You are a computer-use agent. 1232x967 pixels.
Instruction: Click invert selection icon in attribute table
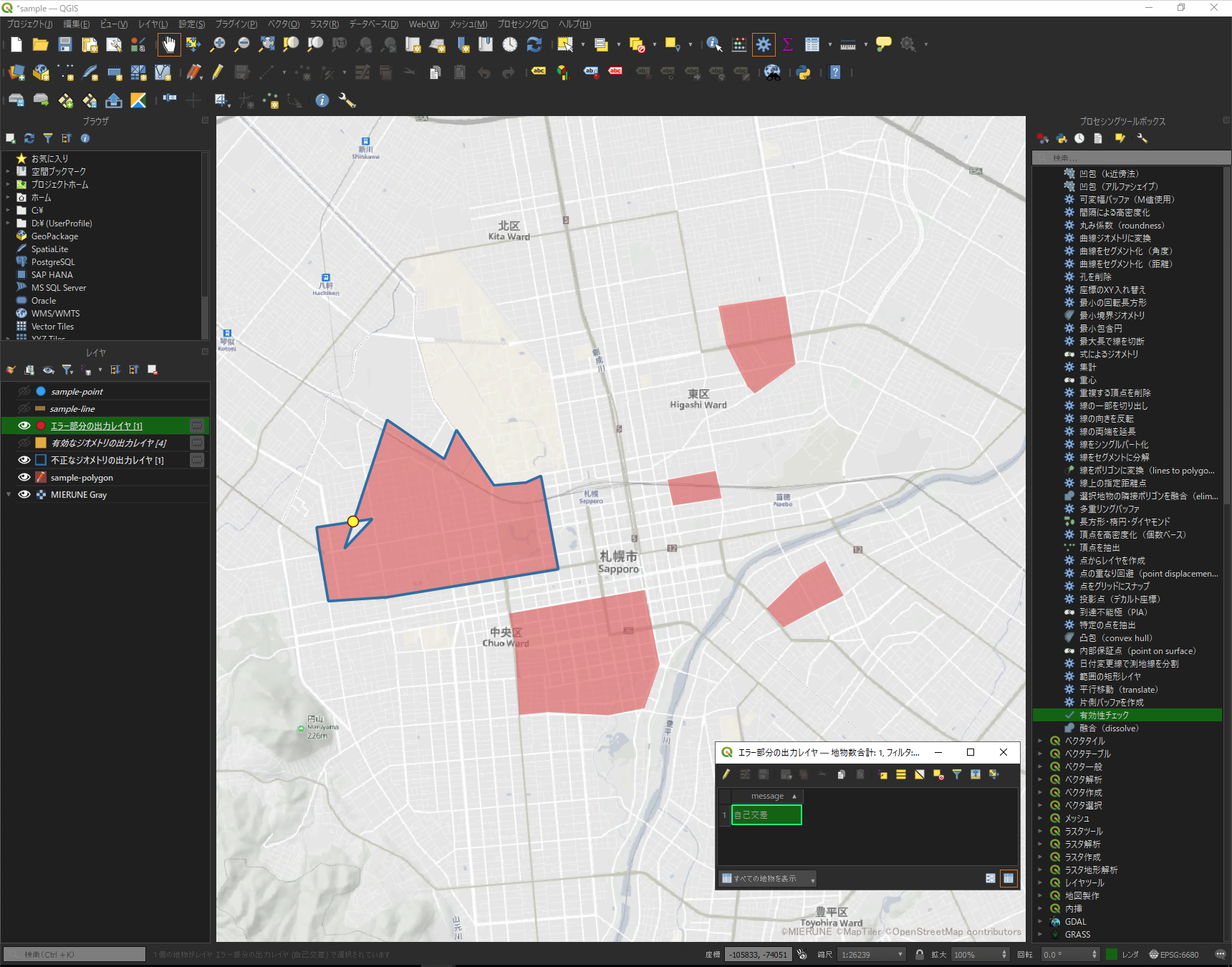(x=920, y=774)
